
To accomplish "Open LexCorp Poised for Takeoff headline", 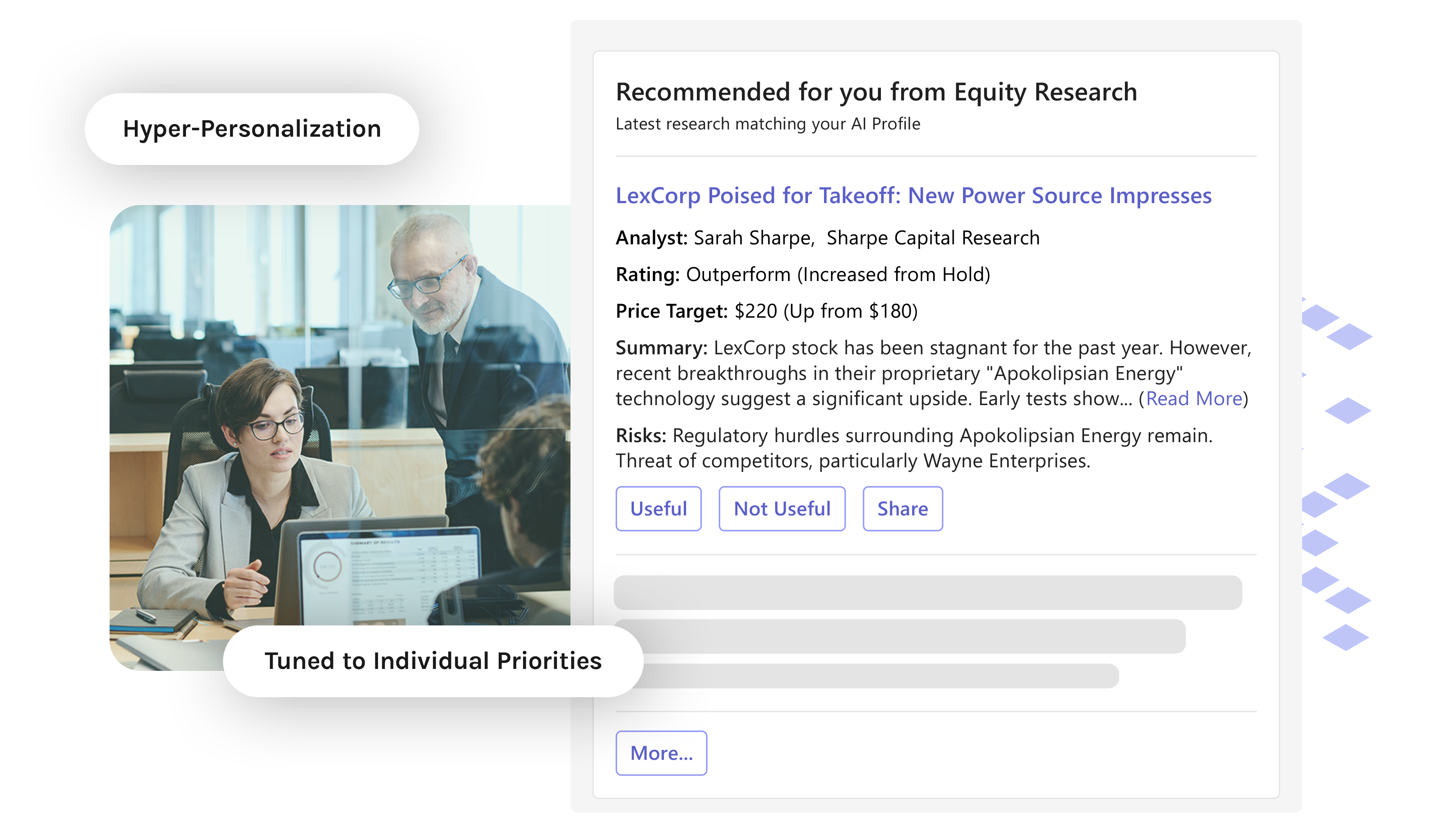I will click(913, 196).
